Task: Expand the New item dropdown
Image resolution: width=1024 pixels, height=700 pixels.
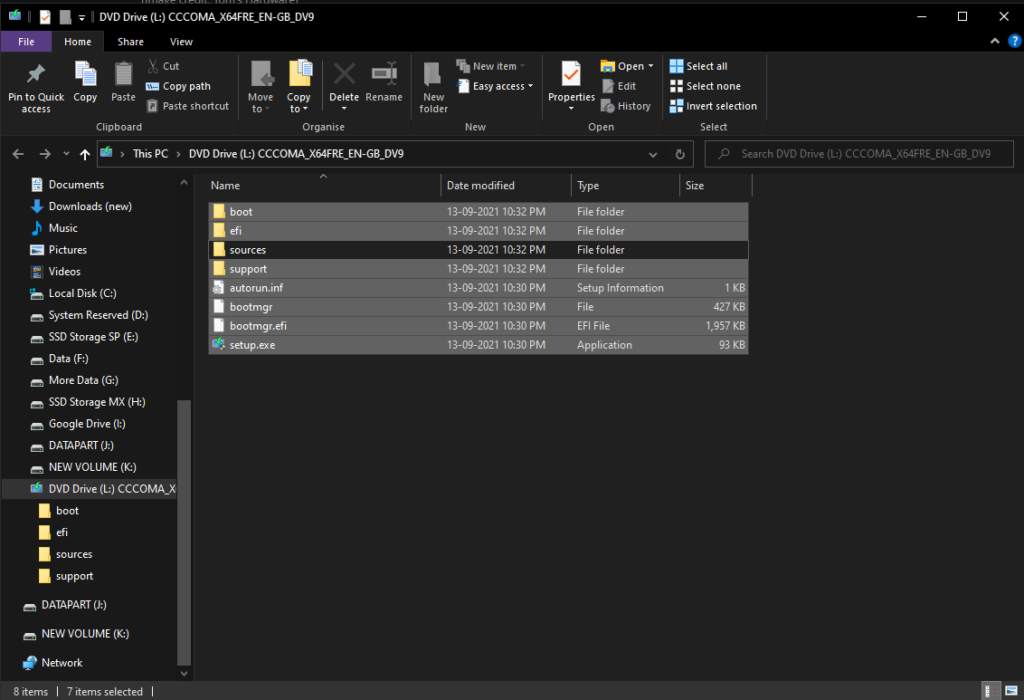Action: [x=492, y=65]
